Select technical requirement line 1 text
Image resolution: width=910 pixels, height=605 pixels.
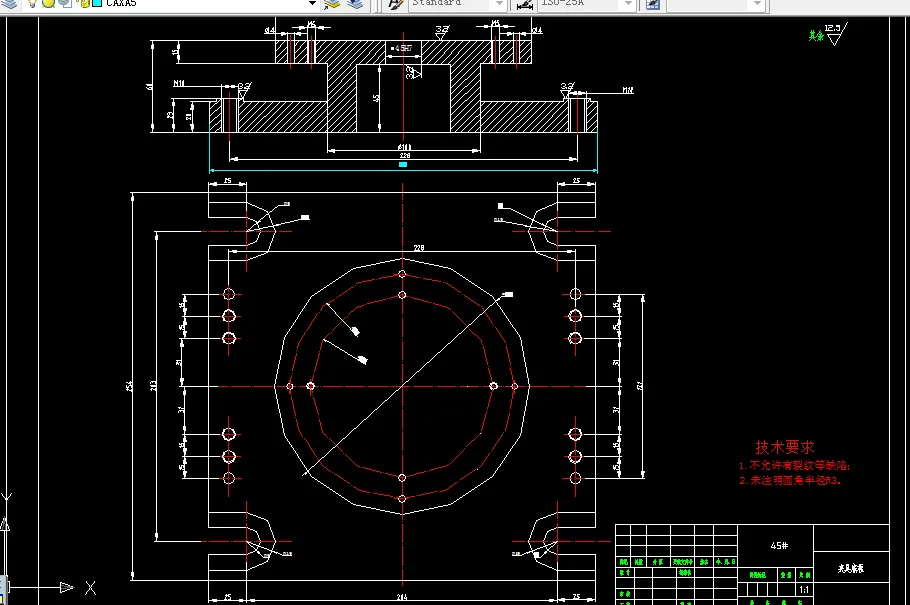pyautogui.click(x=794, y=466)
